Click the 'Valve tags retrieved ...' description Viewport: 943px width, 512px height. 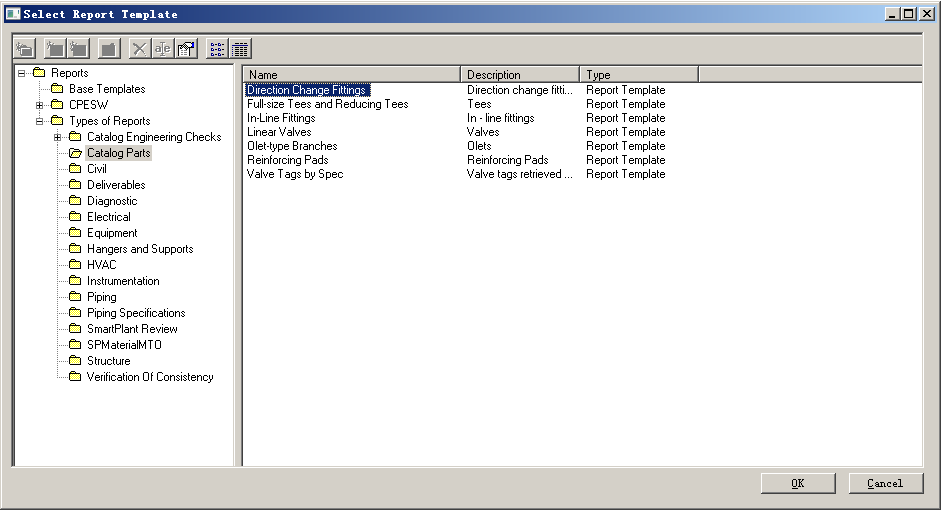tap(520, 174)
